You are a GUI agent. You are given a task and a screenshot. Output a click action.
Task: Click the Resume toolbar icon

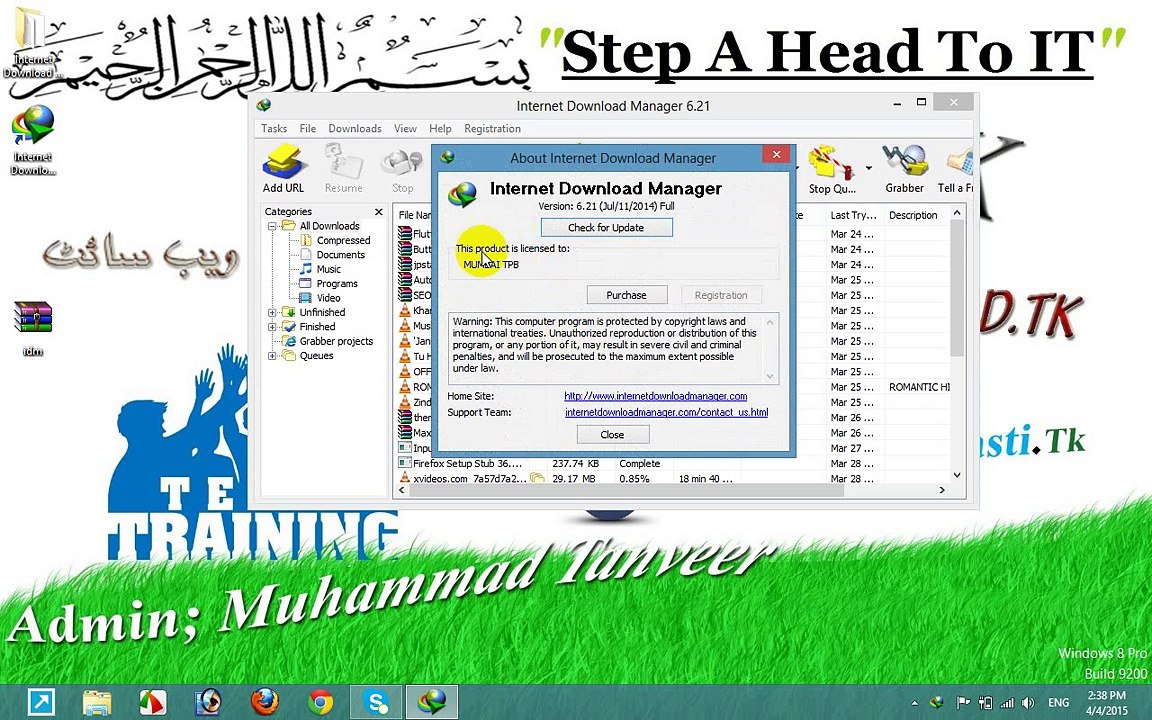click(343, 169)
